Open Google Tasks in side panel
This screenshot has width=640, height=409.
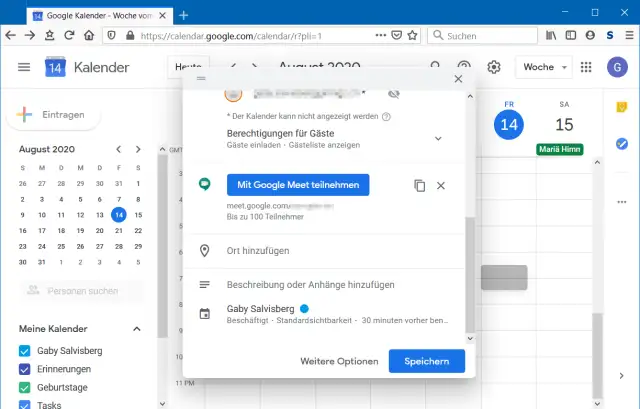621,144
